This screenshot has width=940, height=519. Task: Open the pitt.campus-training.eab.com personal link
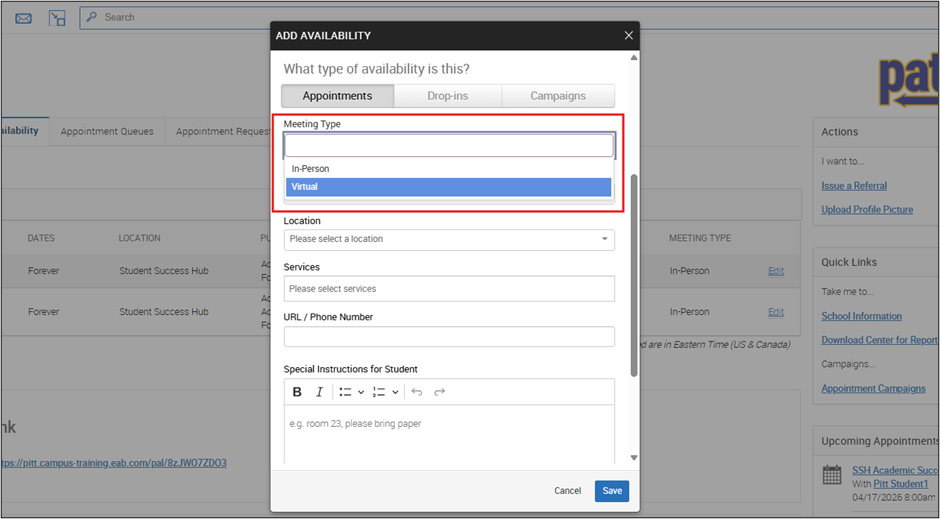113,463
